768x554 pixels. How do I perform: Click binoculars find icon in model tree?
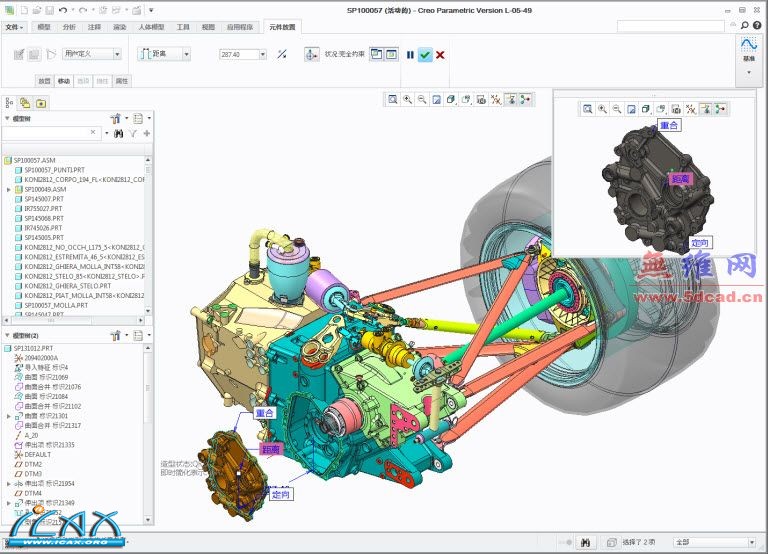118,133
